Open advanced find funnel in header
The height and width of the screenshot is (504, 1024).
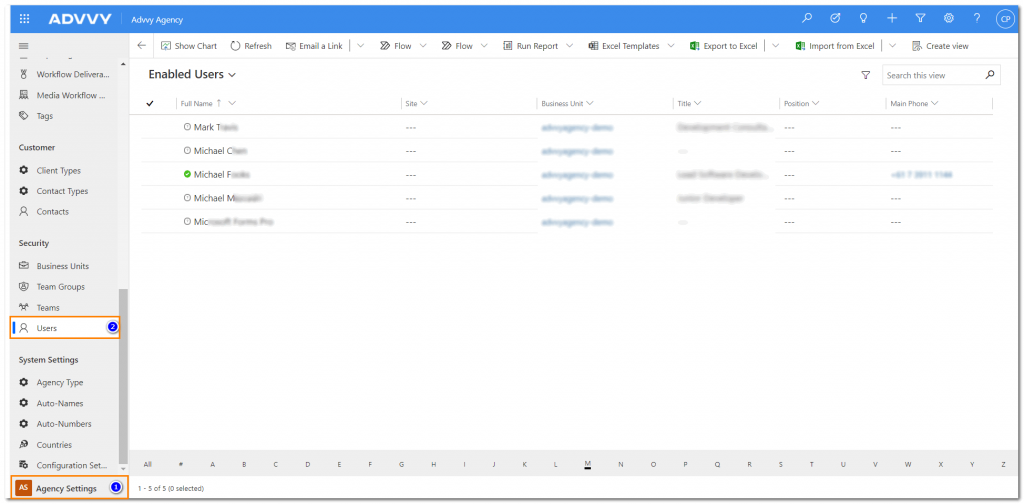(x=920, y=19)
